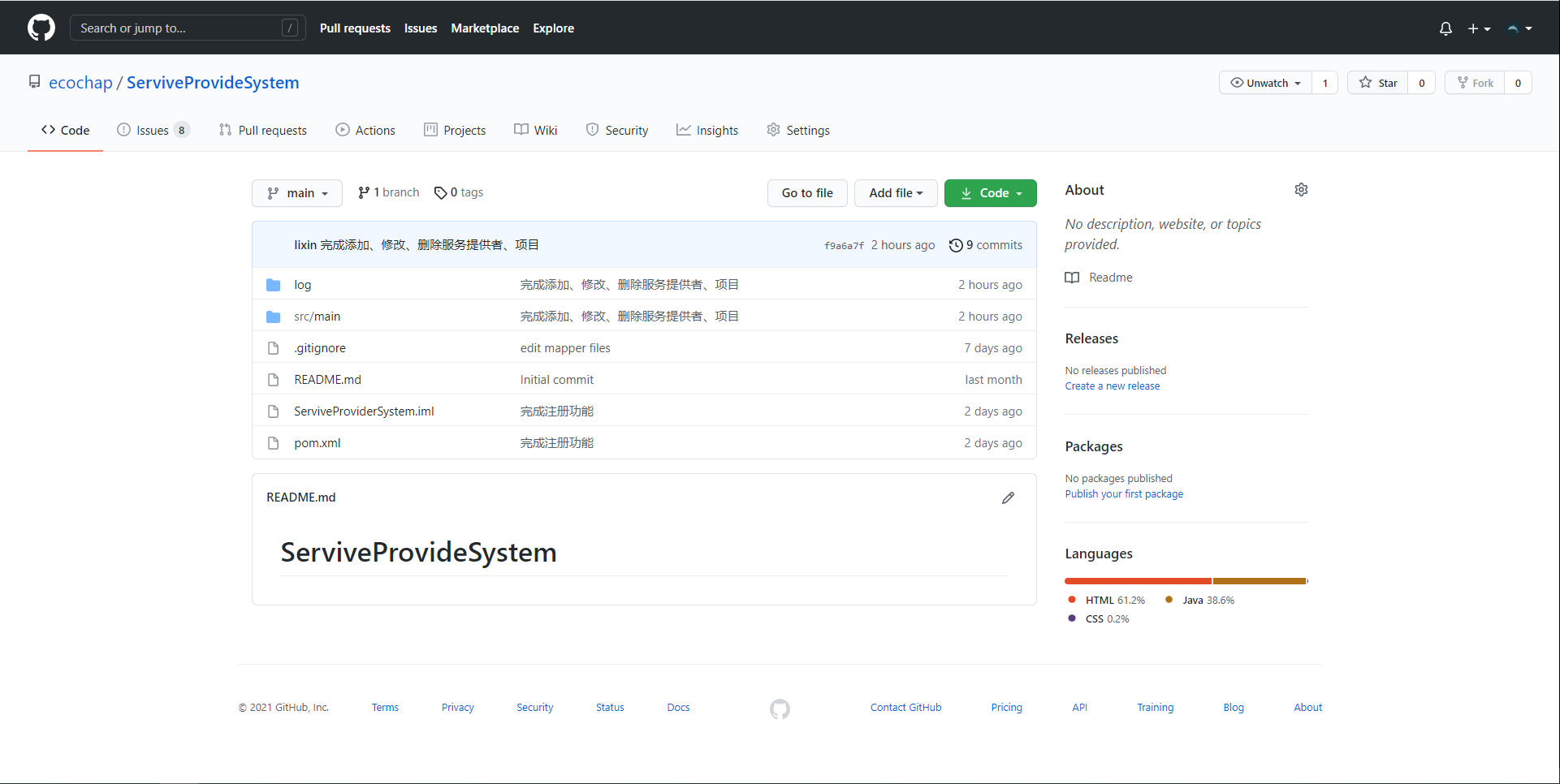Viewport: 1560px width, 784px height.
Task: Open the user avatar menu
Action: (x=1519, y=28)
